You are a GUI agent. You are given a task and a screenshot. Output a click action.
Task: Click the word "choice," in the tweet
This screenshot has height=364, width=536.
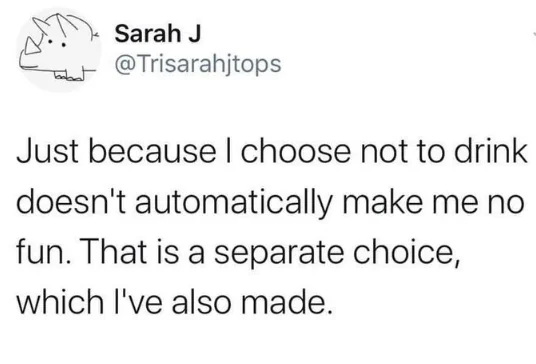click(x=406, y=252)
